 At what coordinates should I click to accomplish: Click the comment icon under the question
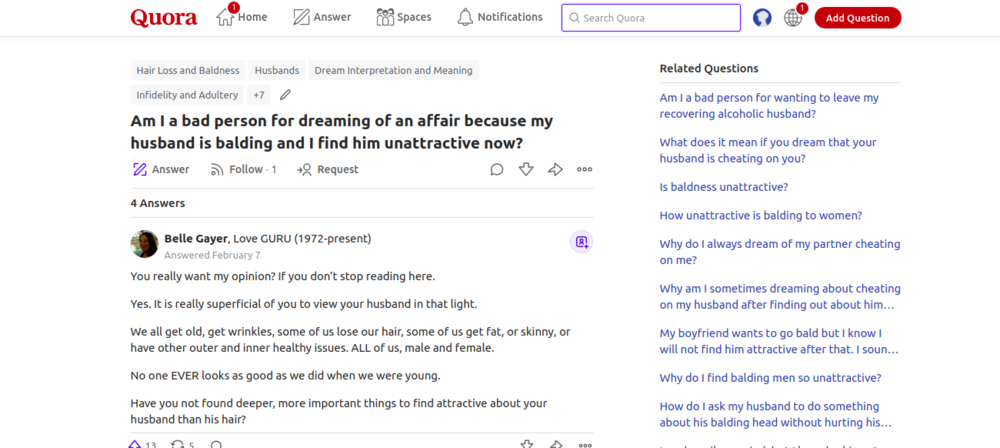[x=496, y=169]
